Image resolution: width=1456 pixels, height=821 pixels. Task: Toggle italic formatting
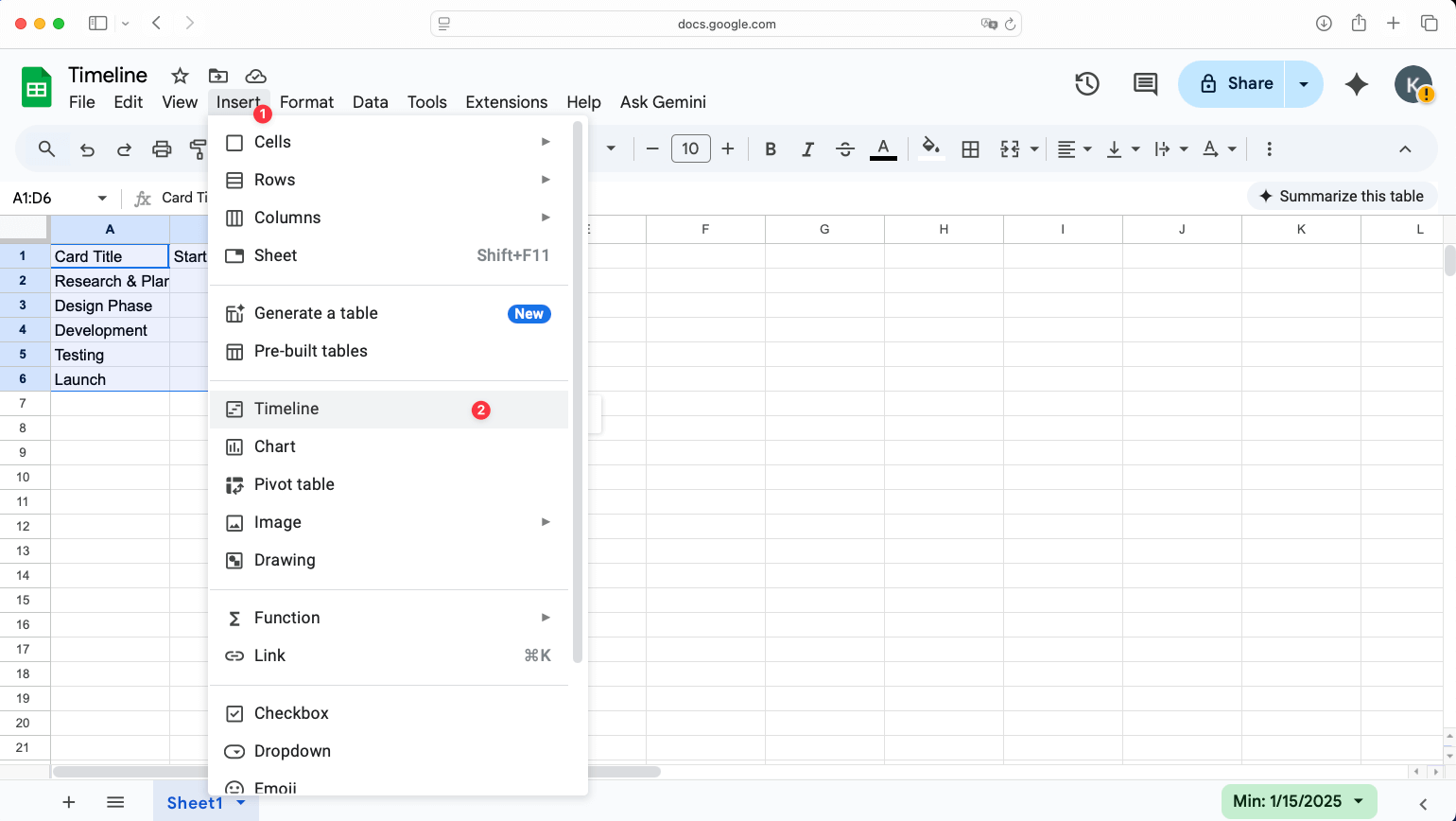click(807, 148)
